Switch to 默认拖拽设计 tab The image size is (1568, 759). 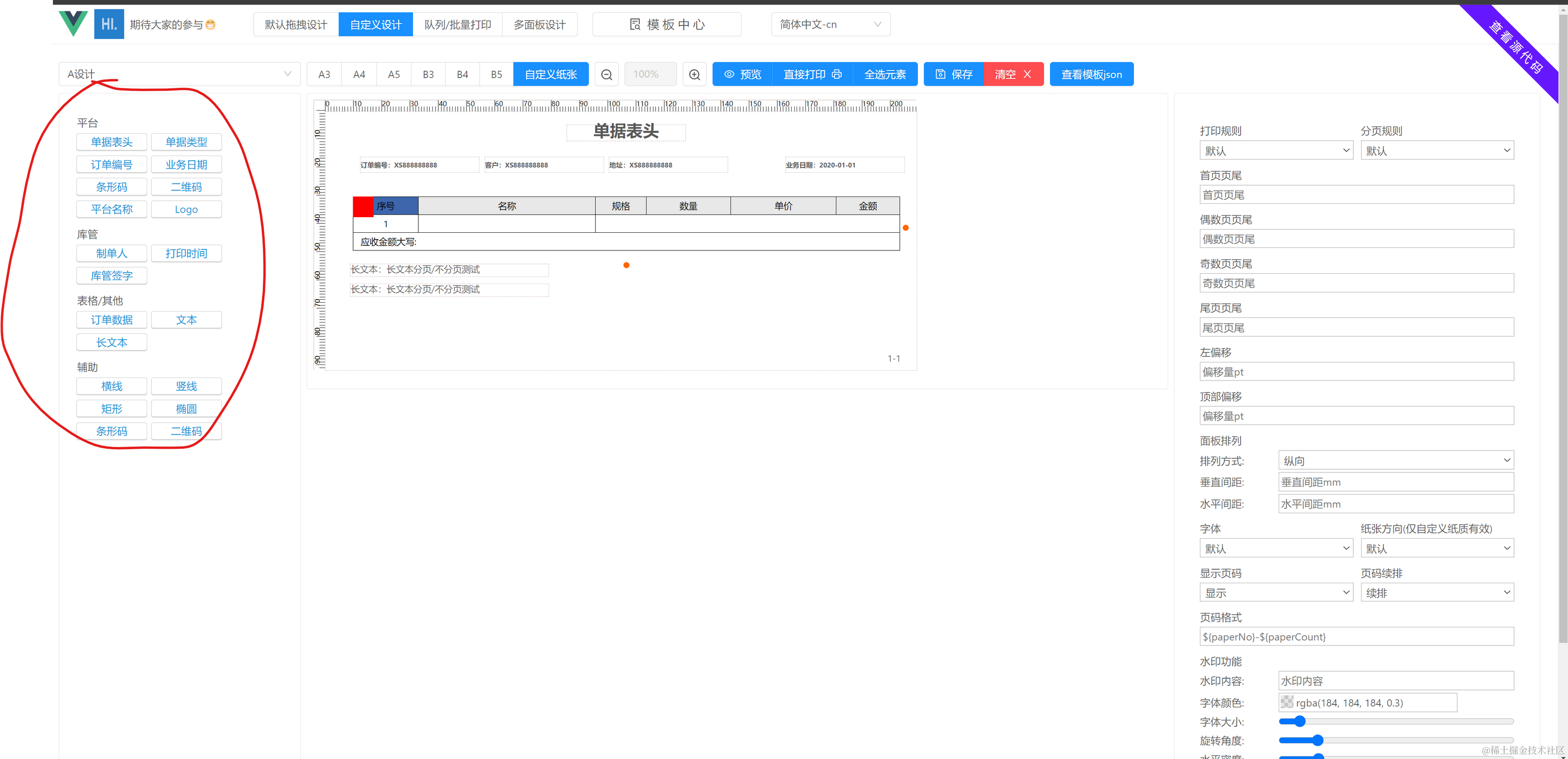pyautogui.click(x=296, y=24)
